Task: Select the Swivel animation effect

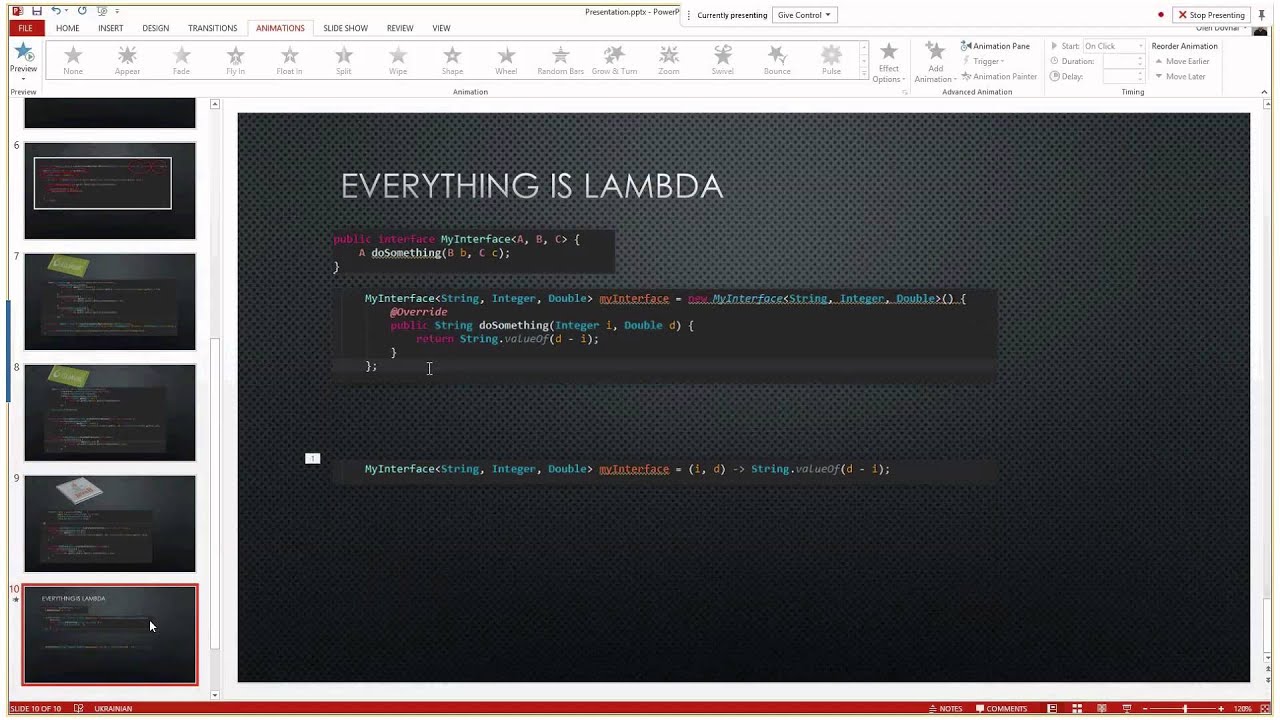Action: pyautogui.click(x=722, y=60)
